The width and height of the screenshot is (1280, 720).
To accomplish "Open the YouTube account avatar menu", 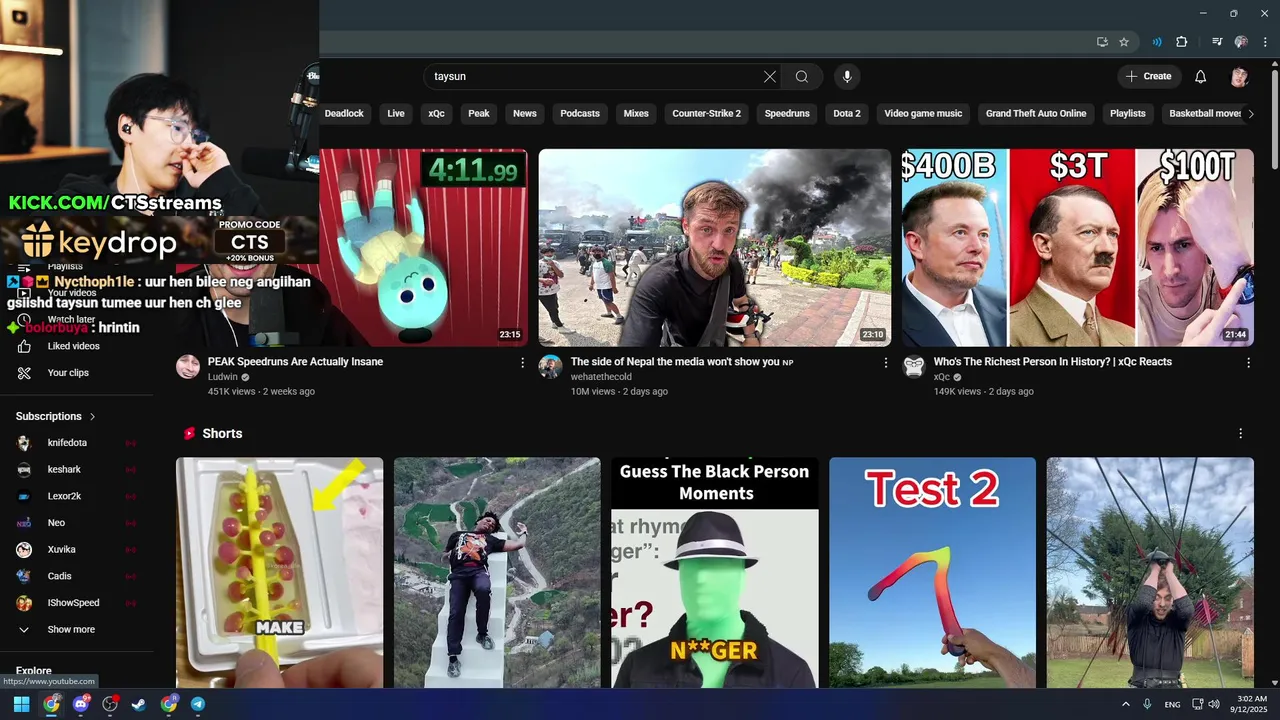I will tap(1240, 76).
